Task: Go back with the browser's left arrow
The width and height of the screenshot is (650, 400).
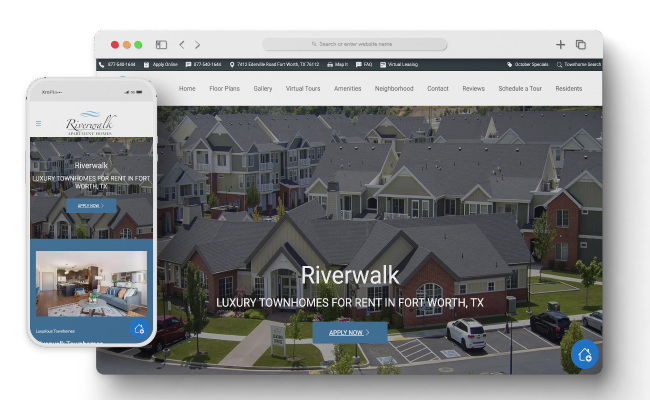Action: coord(181,45)
